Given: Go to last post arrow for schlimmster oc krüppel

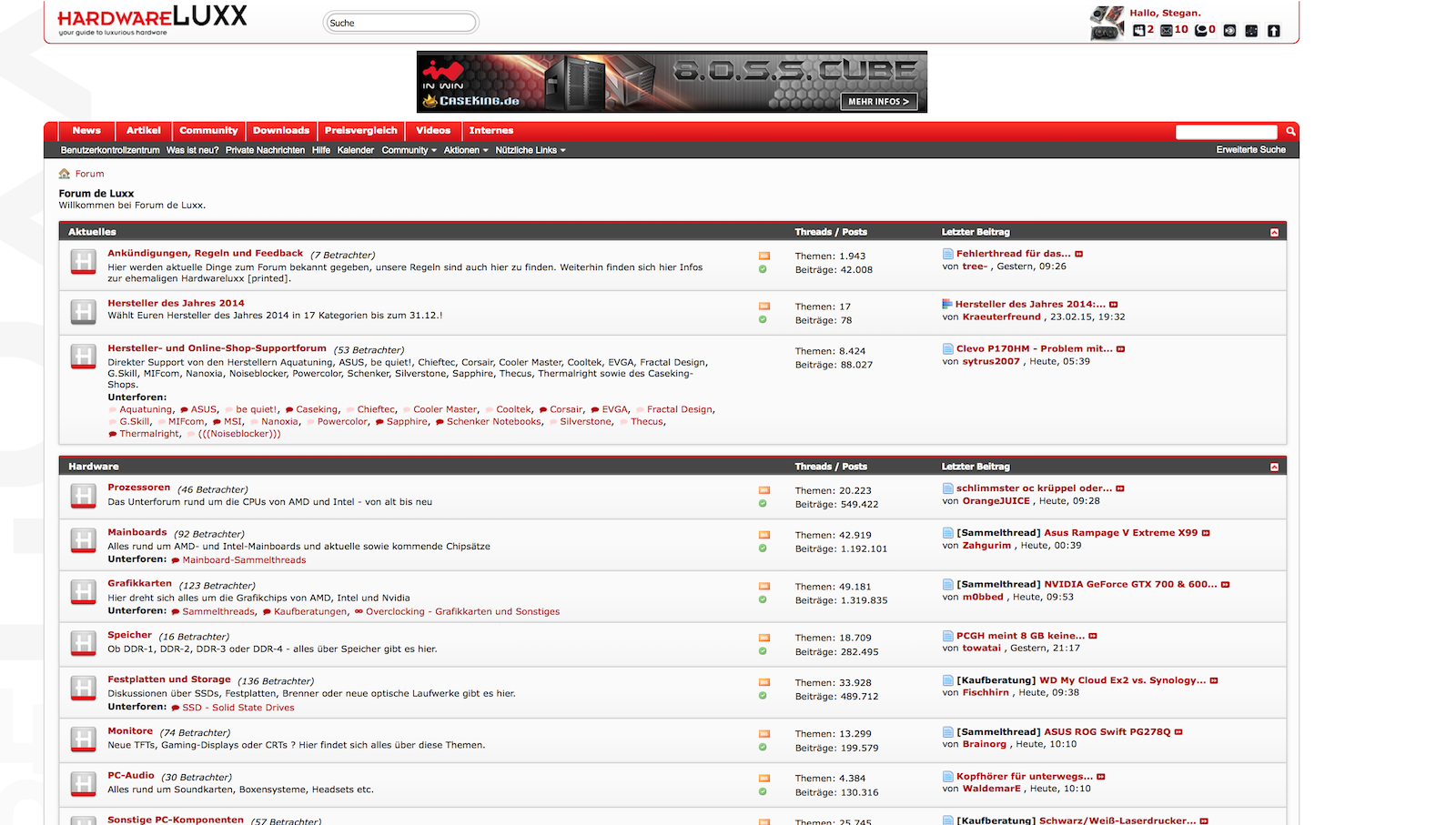Looking at the screenshot, I should (x=1120, y=488).
